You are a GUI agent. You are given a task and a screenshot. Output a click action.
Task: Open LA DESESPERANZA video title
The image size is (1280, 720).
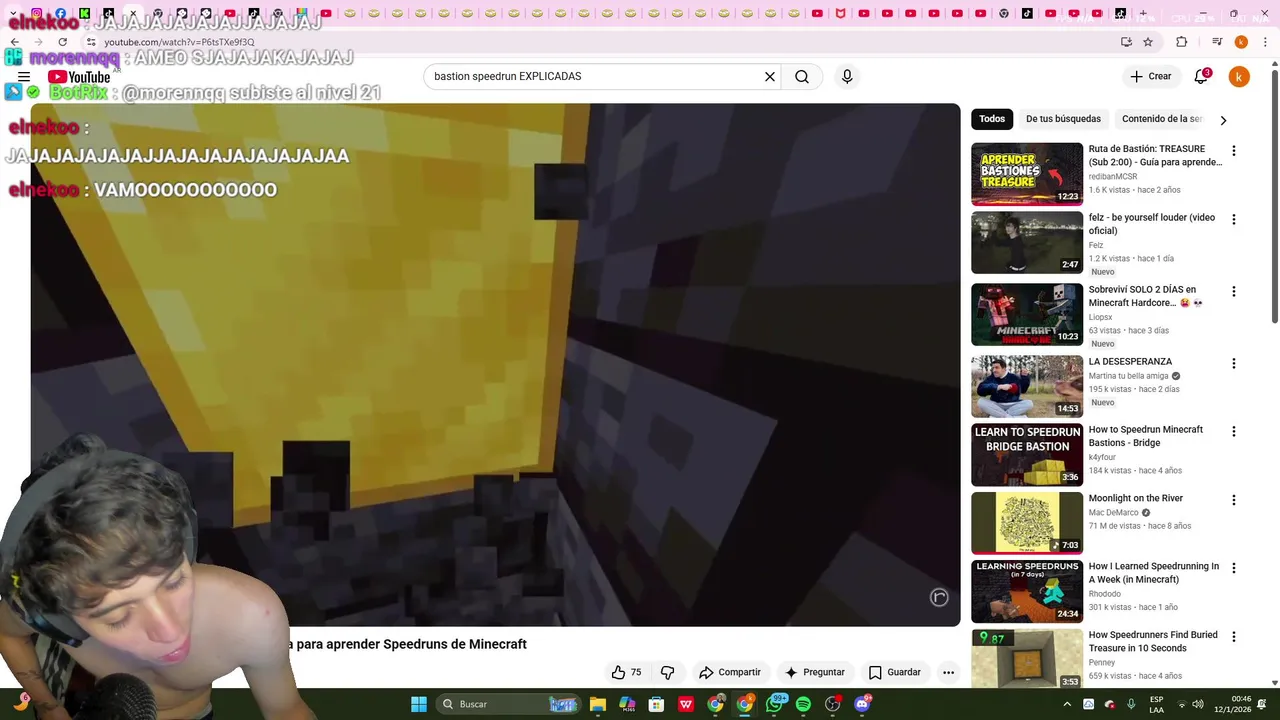[x=1130, y=362]
